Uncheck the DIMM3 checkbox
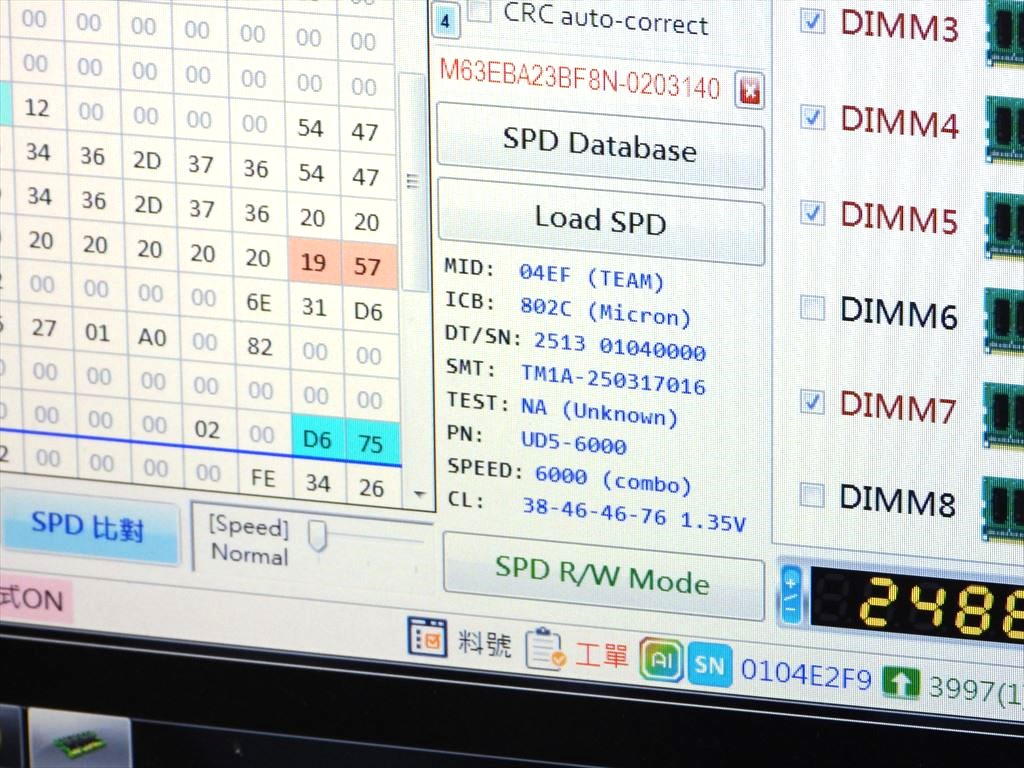Viewport: 1024px width, 768px height. click(812, 20)
